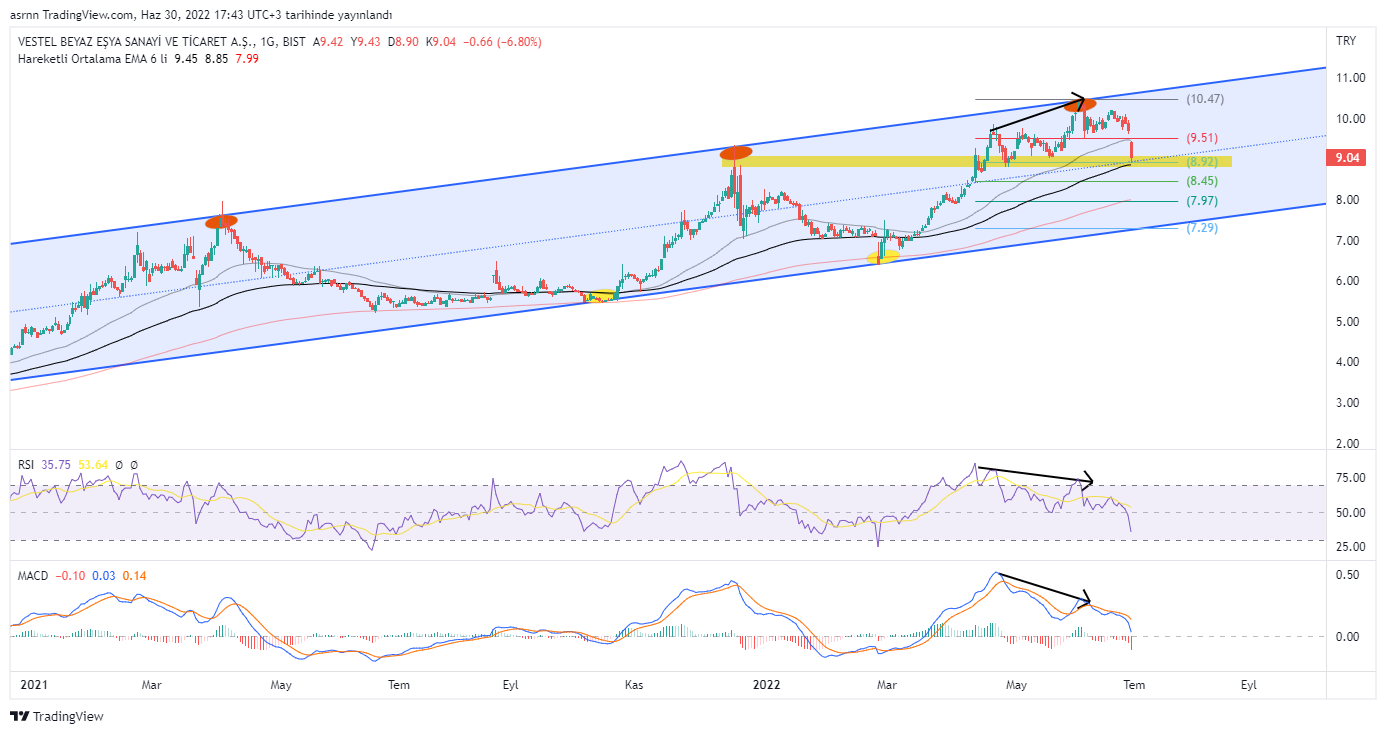Screen dimensions: 1386x734
Task: Click the green (7.97) level label
Action: point(1202,202)
